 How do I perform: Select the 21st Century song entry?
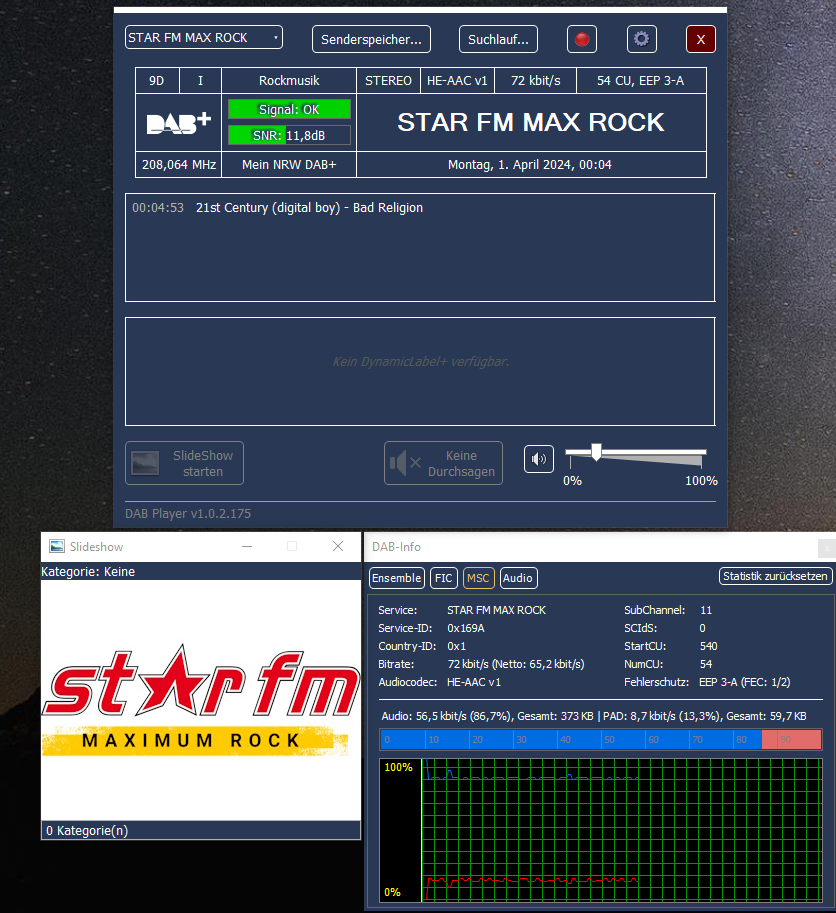[309, 208]
